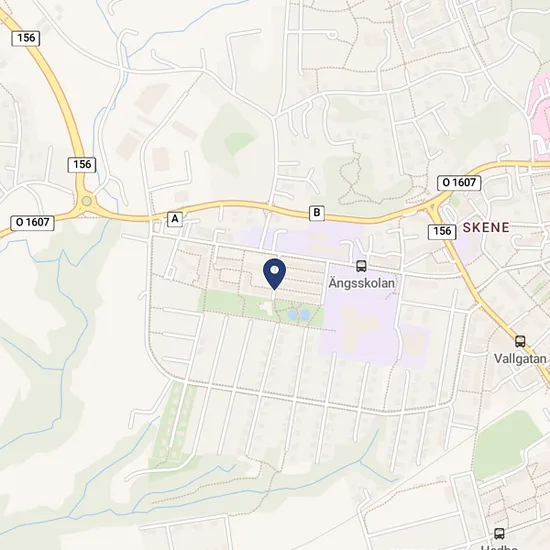Open the Ängsskolan stop label

pyautogui.click(x=361, y=283)
